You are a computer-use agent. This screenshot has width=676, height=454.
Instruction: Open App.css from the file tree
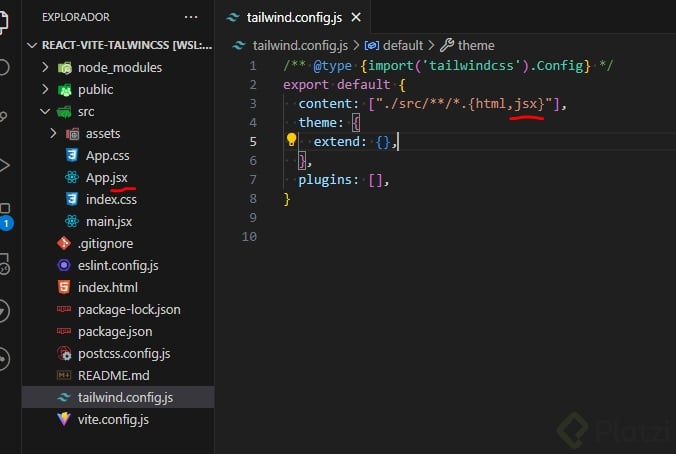click(107, 156)
